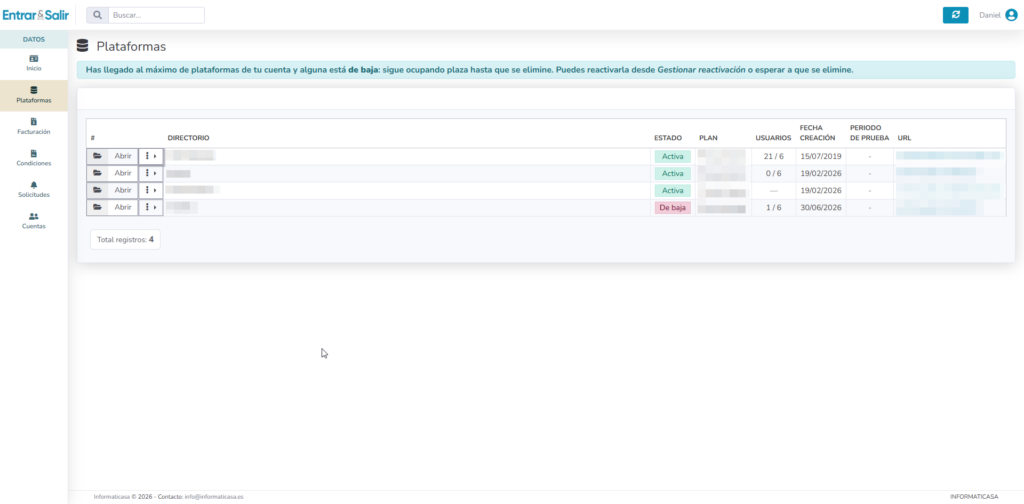Click INFORMATICASA footer text
The height and width of the screenshot is (504, 1024).
point(974,497)
